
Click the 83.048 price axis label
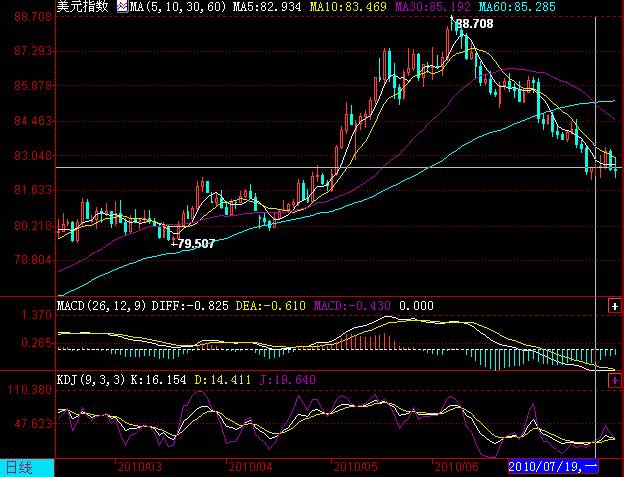33,156
